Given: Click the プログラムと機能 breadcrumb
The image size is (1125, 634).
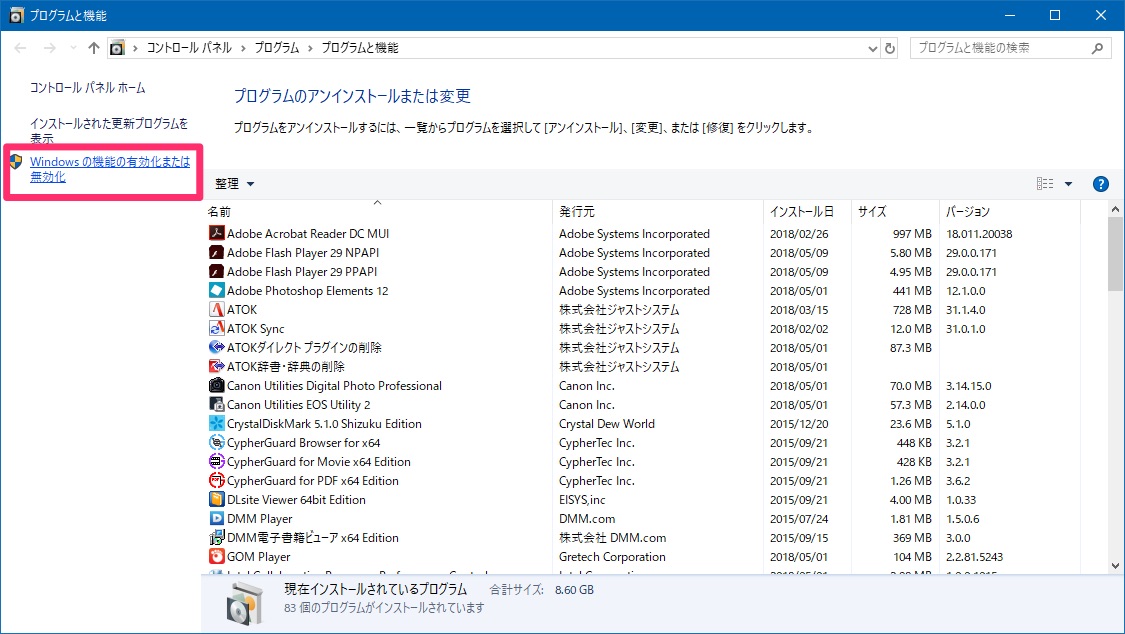Looking at the screenshot, I should (359, 48).
